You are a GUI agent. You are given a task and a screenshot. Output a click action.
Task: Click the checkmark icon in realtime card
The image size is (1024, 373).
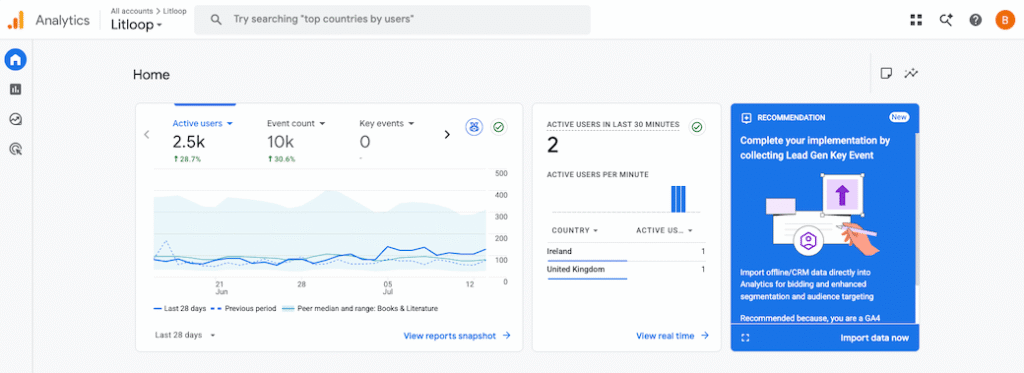pyautogui.click(x=697, y=127)
